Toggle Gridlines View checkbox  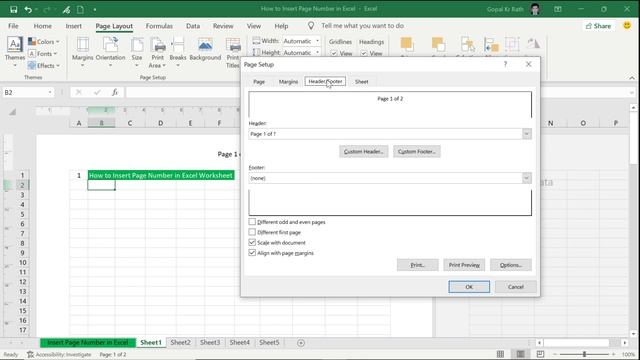pyautogui.click(x=334, y=53)
